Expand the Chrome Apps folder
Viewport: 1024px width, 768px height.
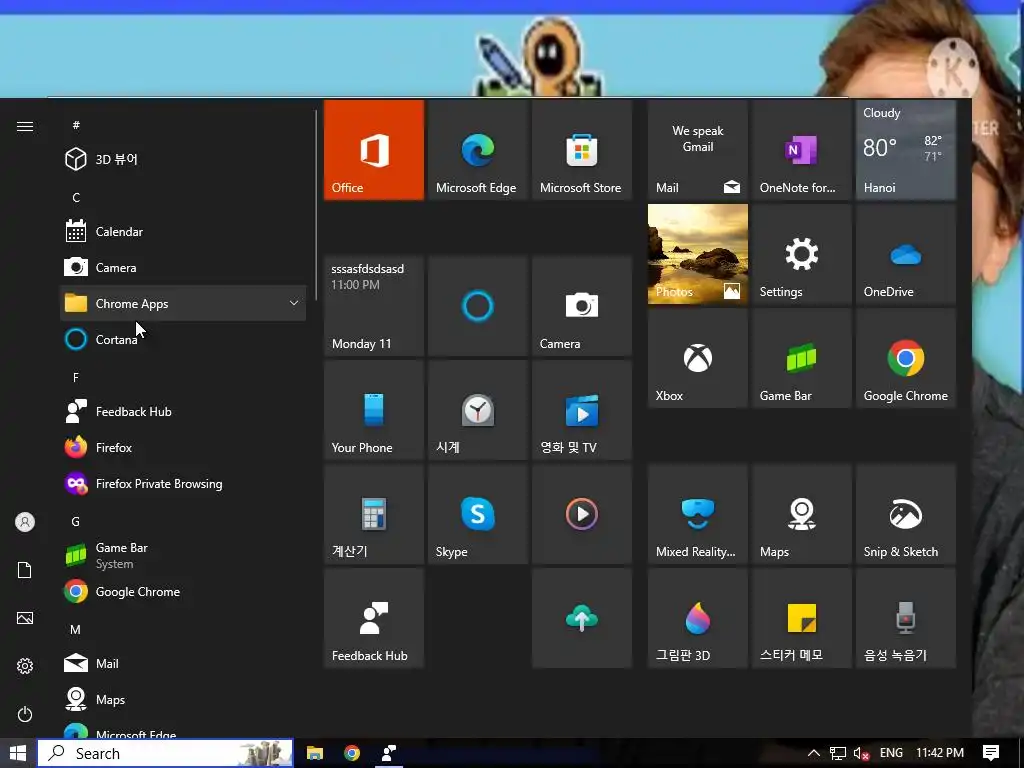click(183, 303)
